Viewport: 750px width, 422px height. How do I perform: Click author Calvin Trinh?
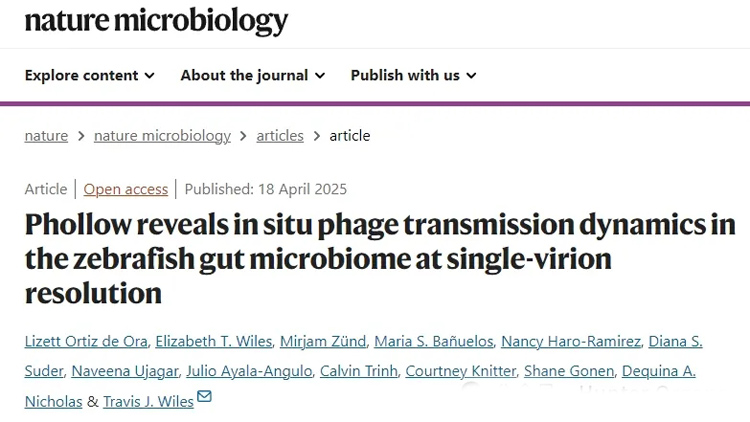(x=357, y=371)
